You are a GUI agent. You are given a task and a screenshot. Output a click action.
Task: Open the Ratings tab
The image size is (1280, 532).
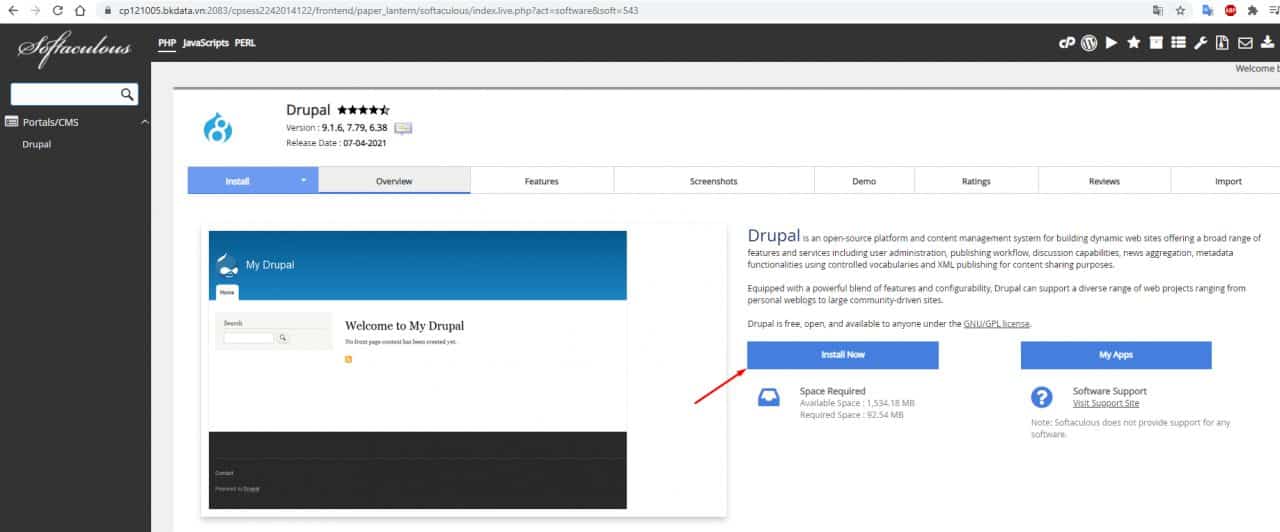pyautogui.click(x=976, y=181)
